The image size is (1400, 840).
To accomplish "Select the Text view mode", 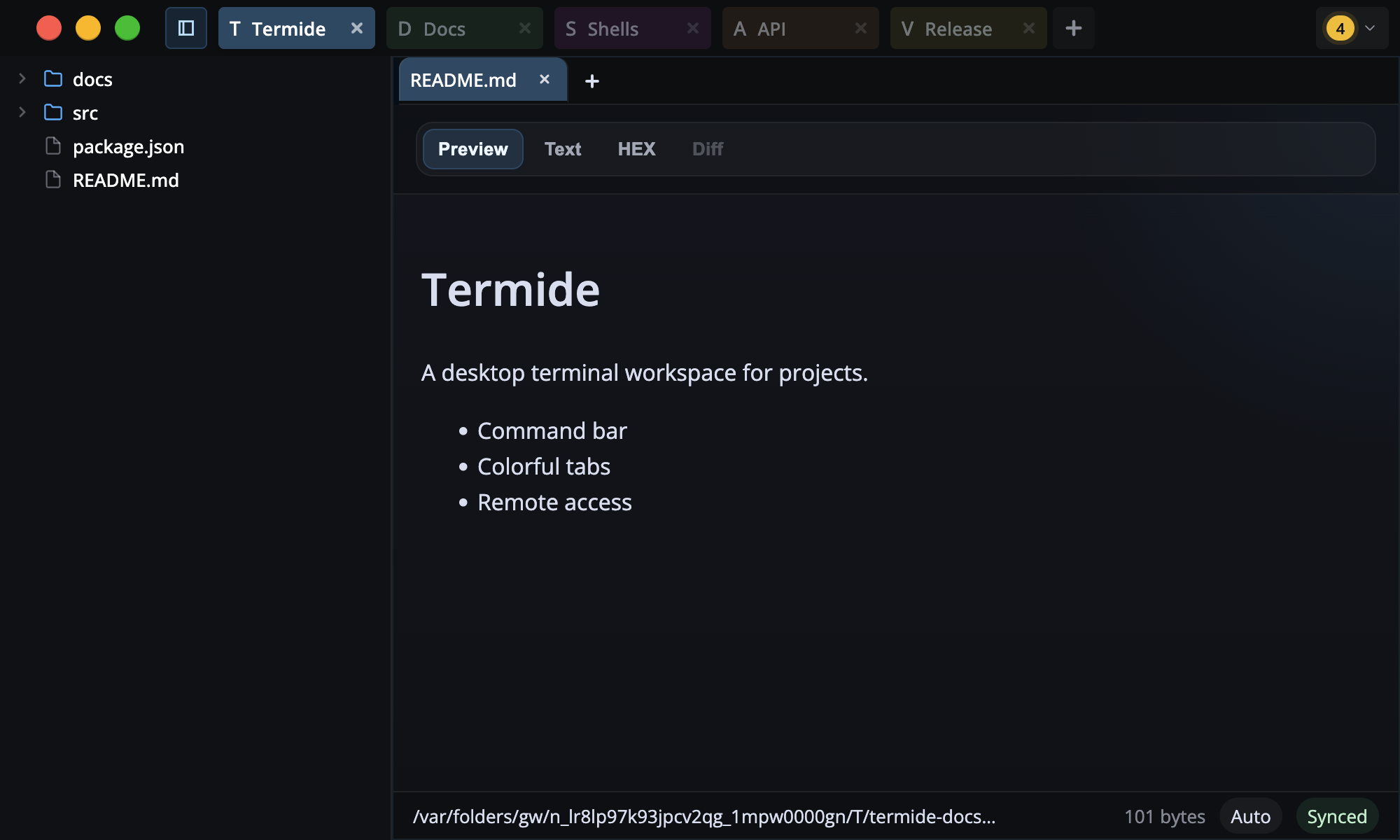I will pos(563,149).
